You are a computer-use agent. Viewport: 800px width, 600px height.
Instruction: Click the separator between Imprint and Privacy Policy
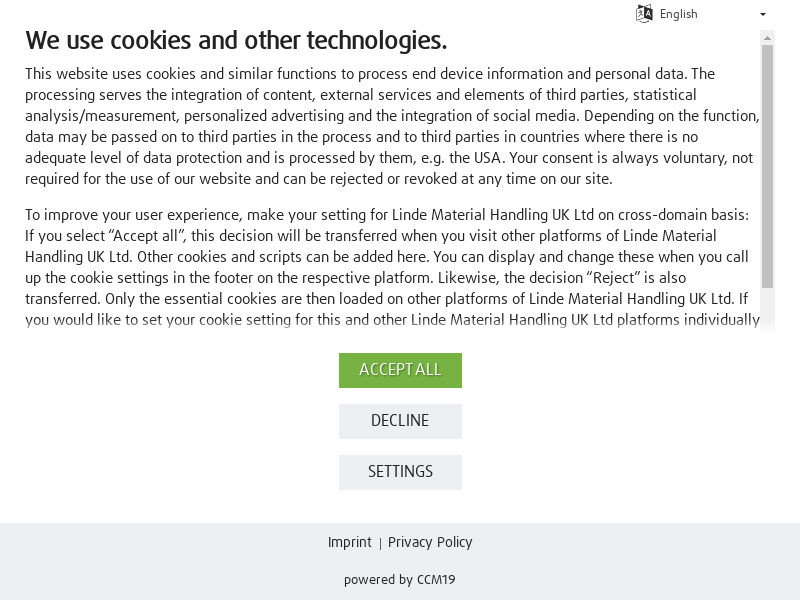380,543
